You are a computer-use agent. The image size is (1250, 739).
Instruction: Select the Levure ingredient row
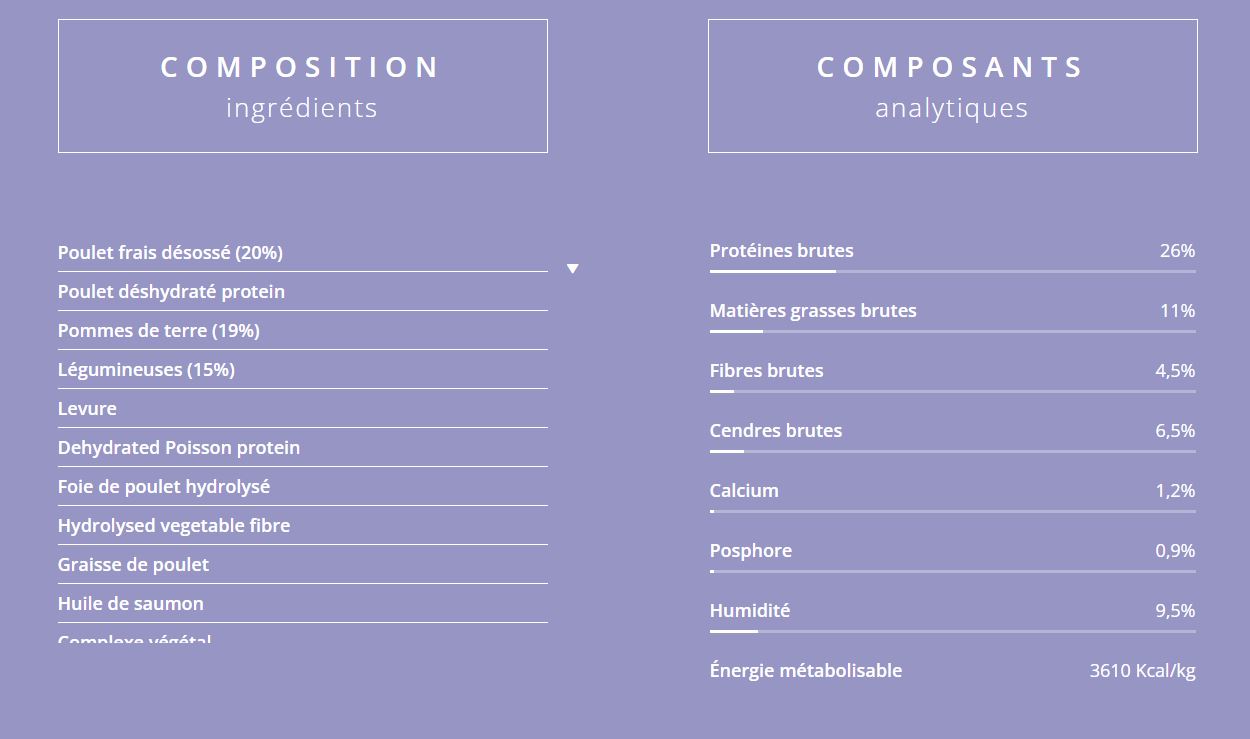87,409
